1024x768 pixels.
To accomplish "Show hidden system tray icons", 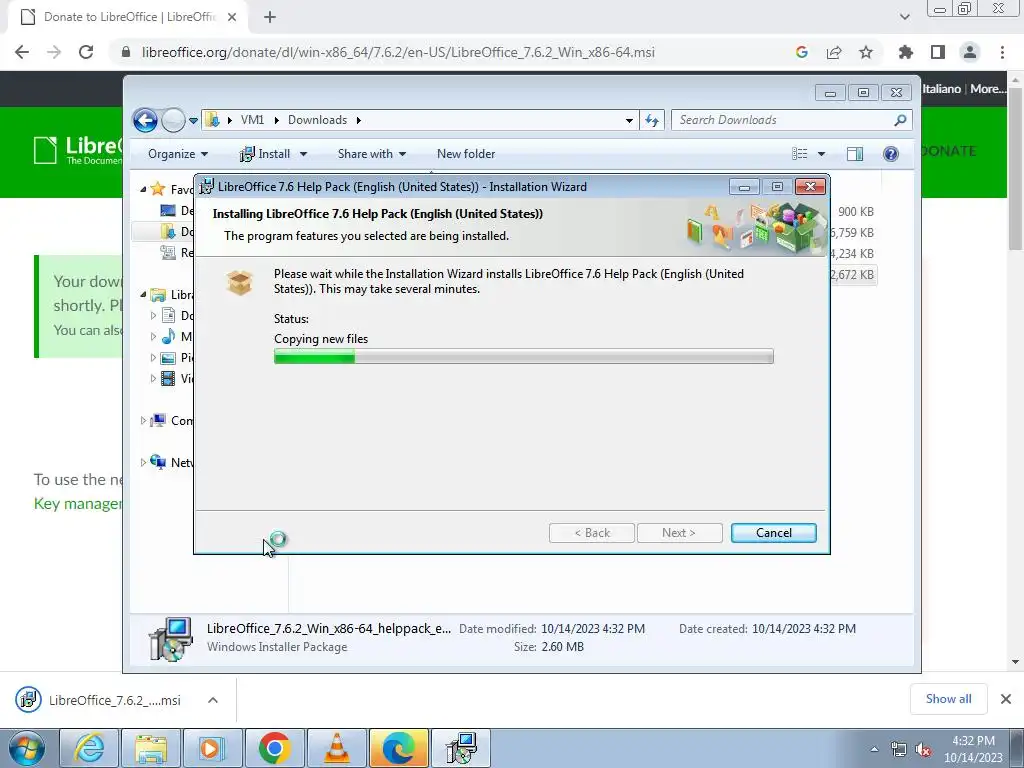I will click(x=874, y=749).
